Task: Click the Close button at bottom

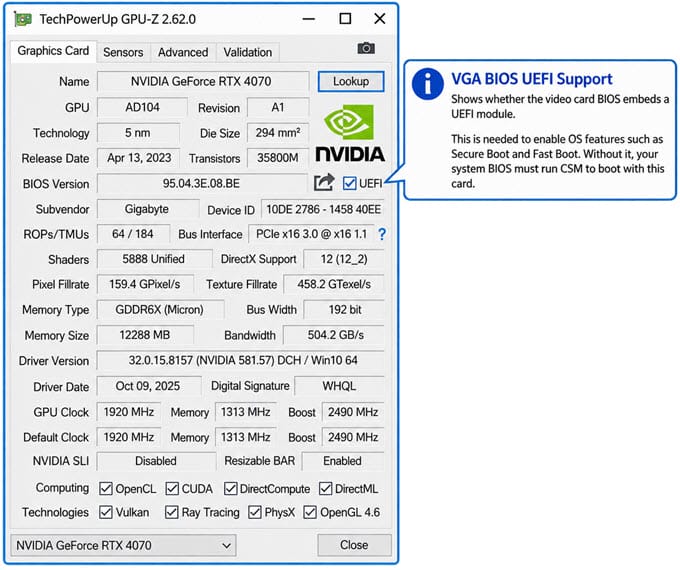Action: [354, 545]
